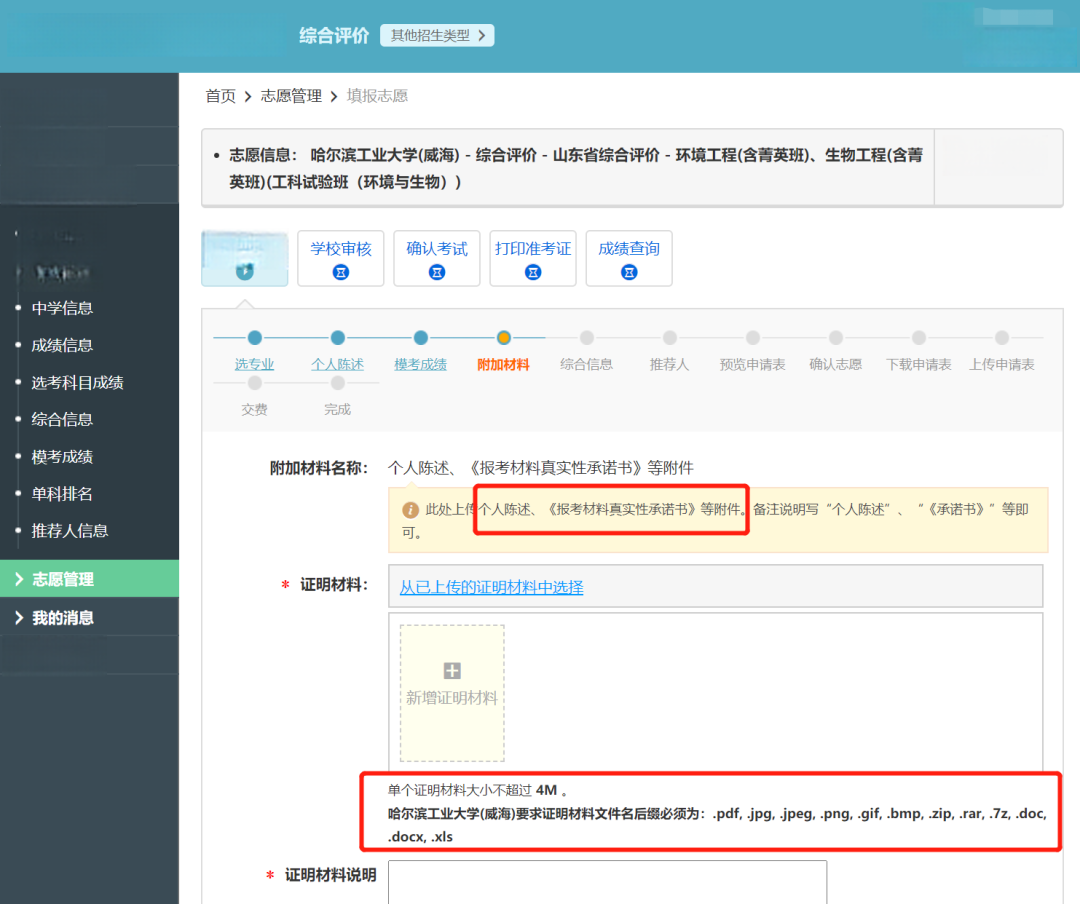This screenshot has height=904, width=1080.
Task: Switch to the 打印准考证 stage tab
Action: 533,258
